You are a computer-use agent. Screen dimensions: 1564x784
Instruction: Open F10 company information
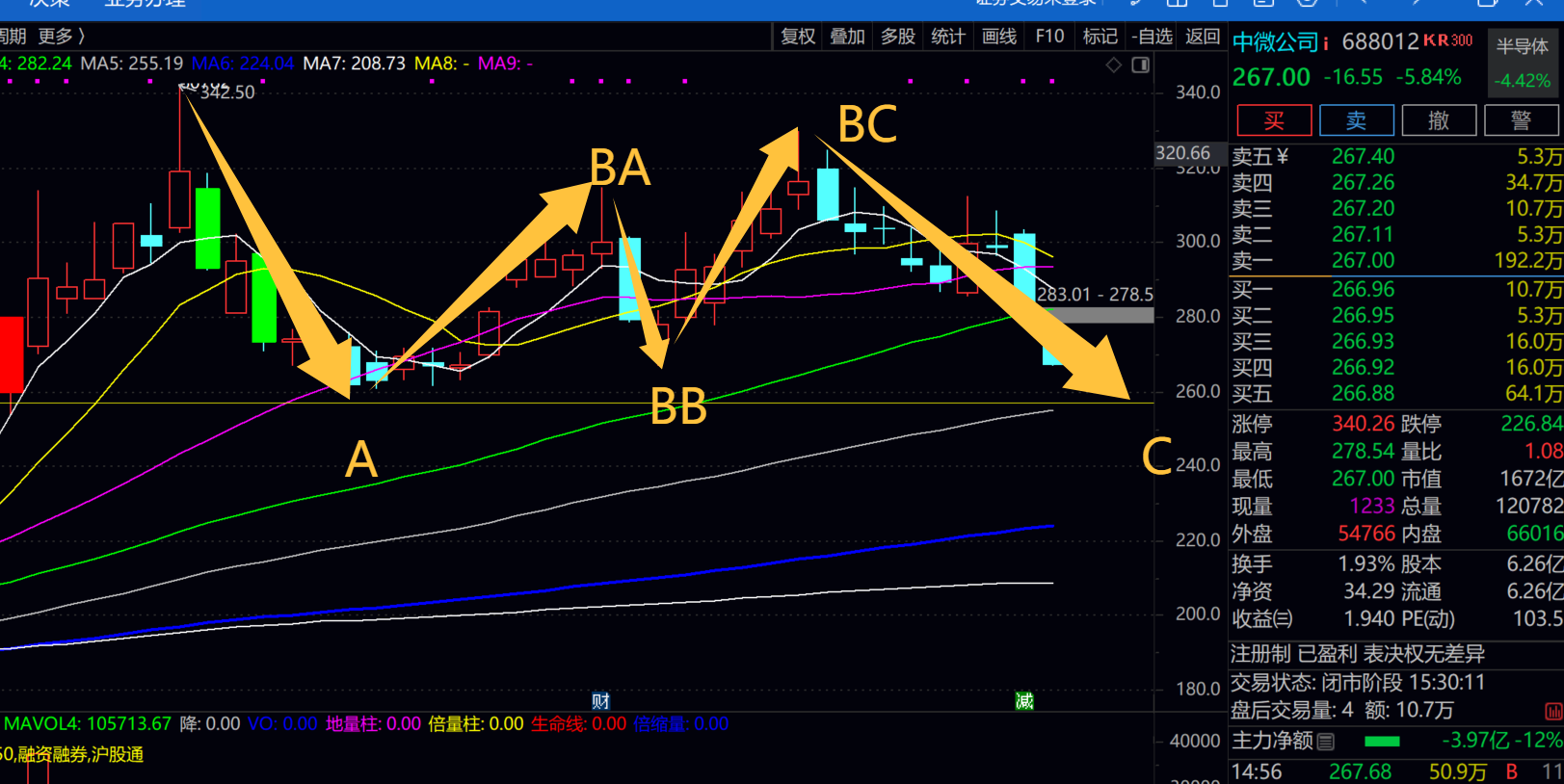[x=1049, y=37]
